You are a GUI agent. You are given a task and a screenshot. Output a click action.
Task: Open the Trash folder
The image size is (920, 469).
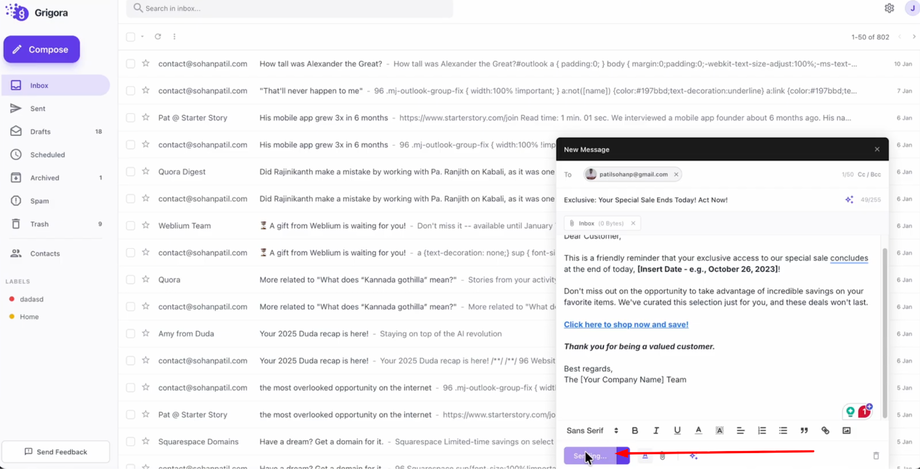(x=55, y=224)
